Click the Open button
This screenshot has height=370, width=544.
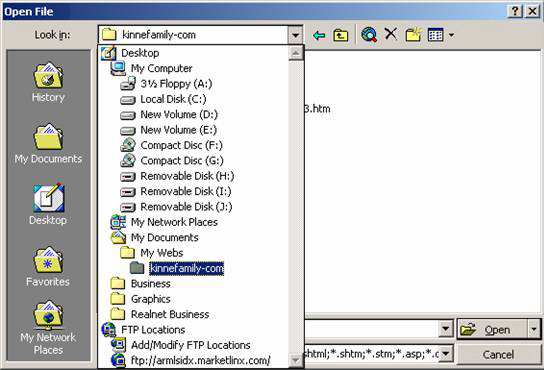[x=493, y=329]
